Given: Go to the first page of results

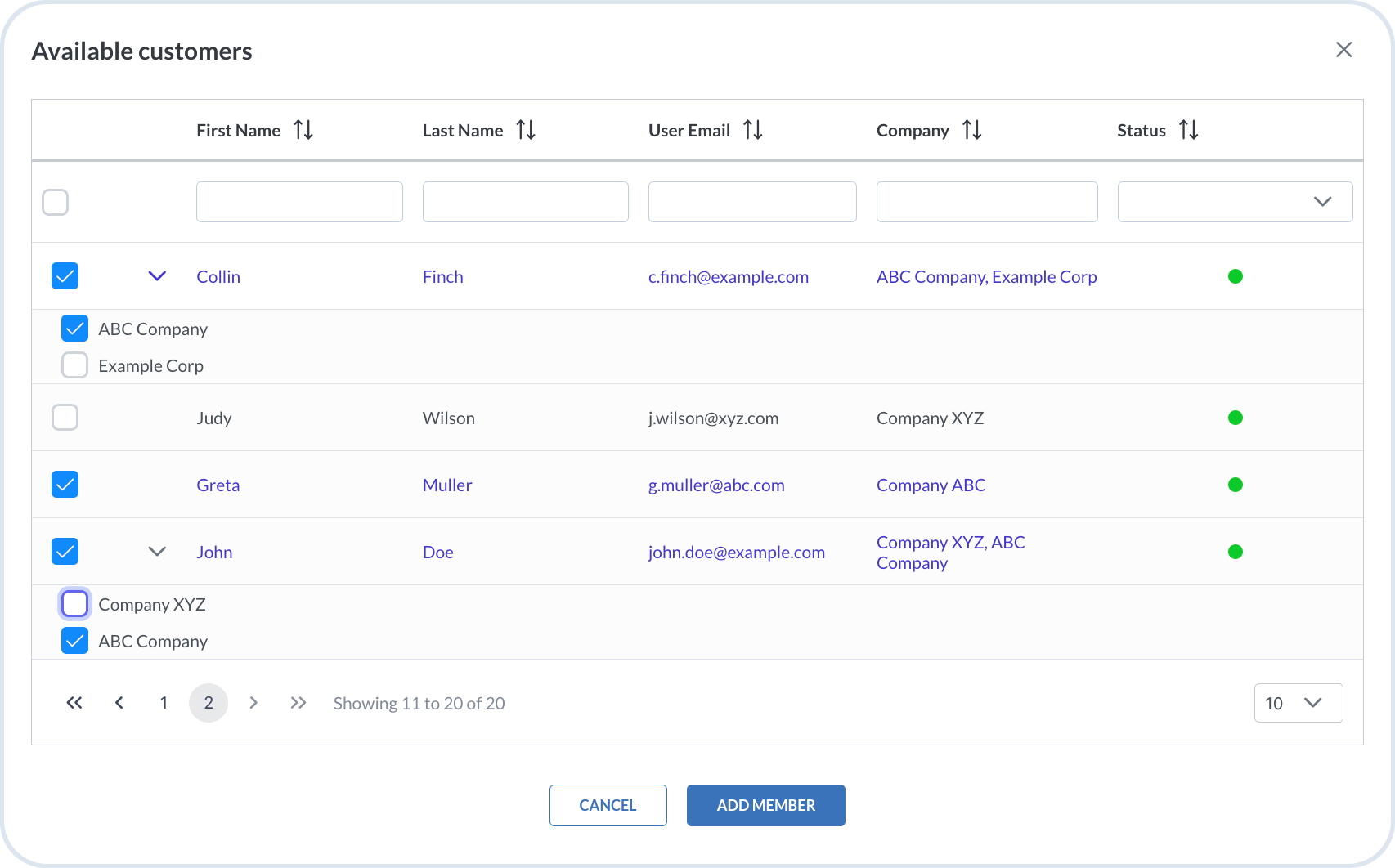Looking at the screenshot, I should [x=74, y=703].
